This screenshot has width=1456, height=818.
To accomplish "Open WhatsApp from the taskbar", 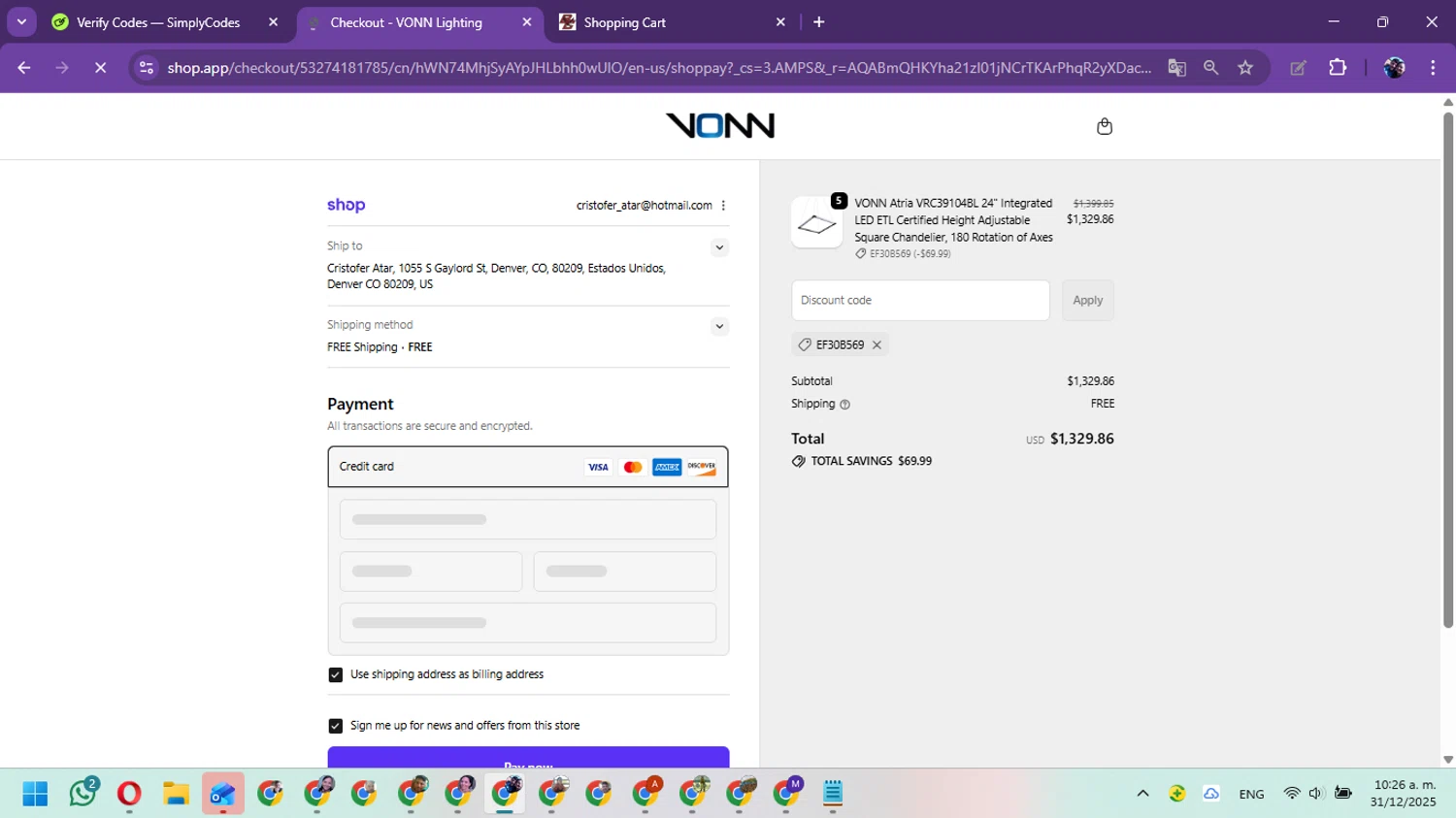I will point(83,794).
